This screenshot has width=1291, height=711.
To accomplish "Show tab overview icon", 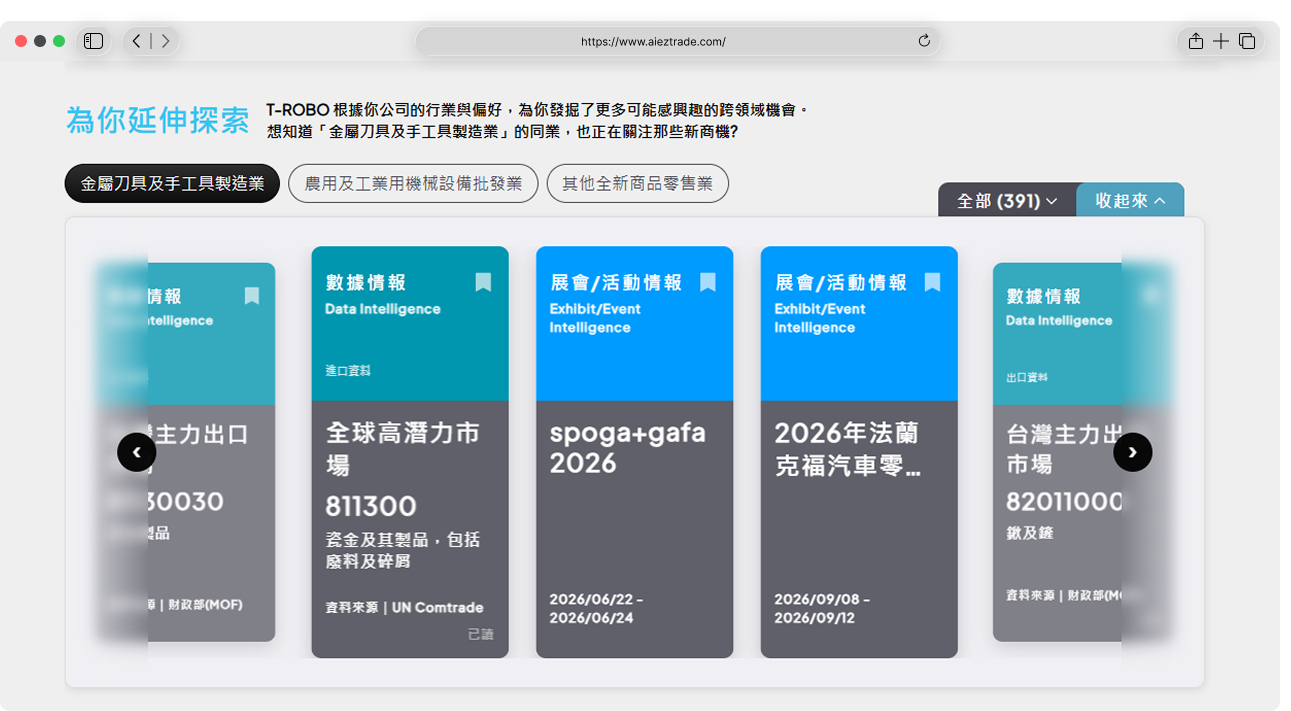I will 1247,41.
